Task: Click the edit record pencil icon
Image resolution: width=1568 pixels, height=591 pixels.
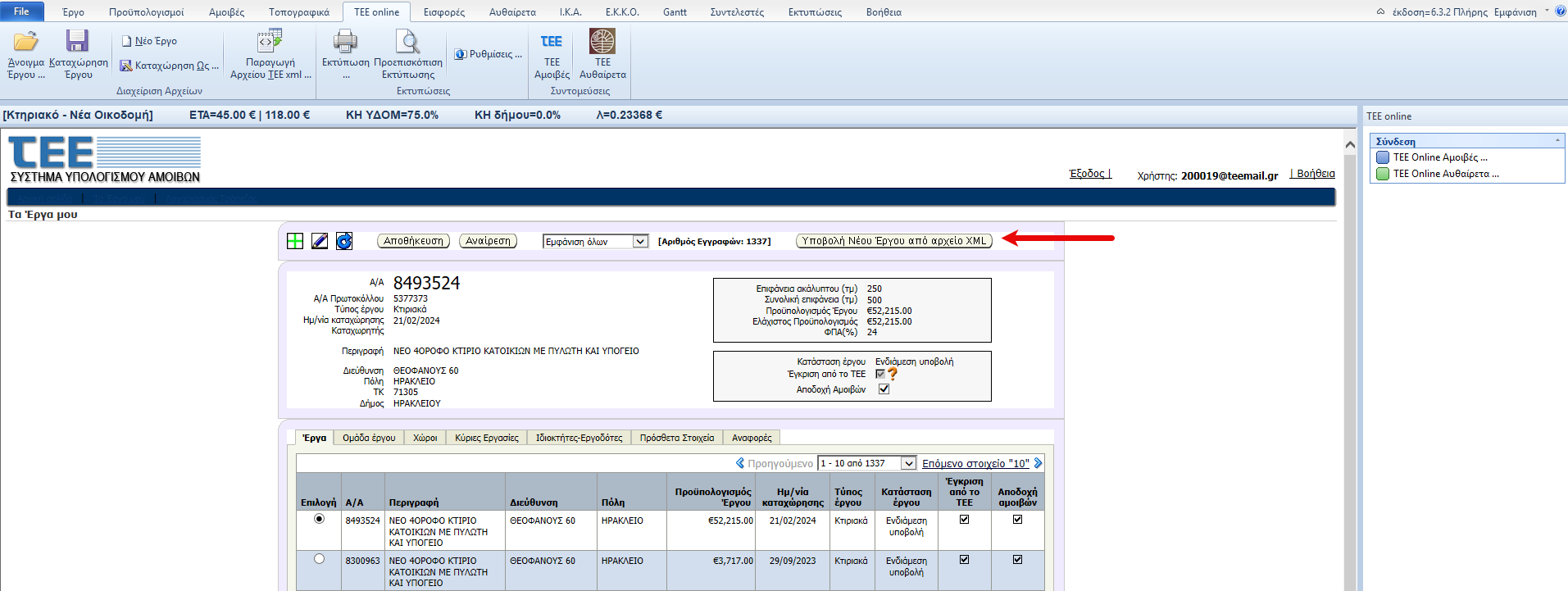Action: pyautogui.click(x=320, y=241)
